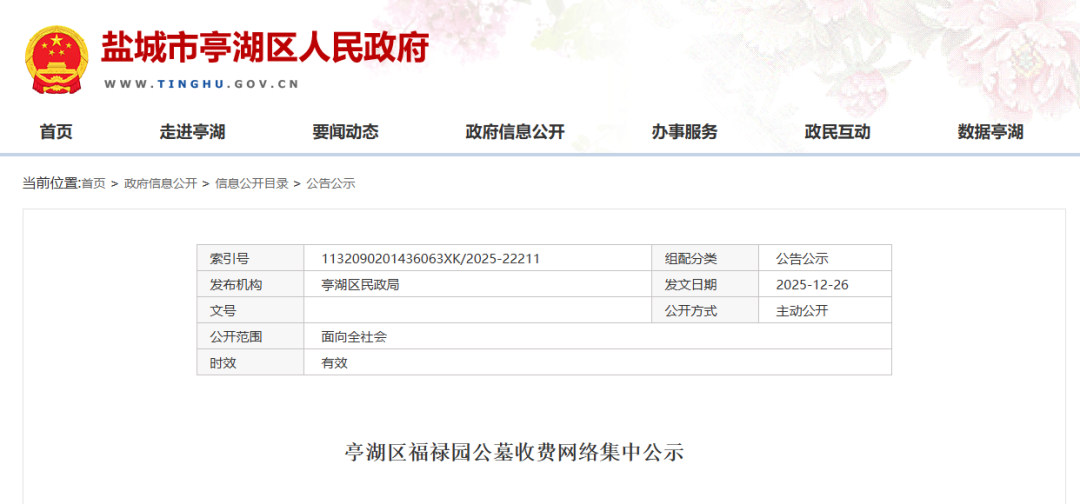Screen dimensions: 1080x504
Task: Click the national emblem logo icon
Action: [57, 60]
